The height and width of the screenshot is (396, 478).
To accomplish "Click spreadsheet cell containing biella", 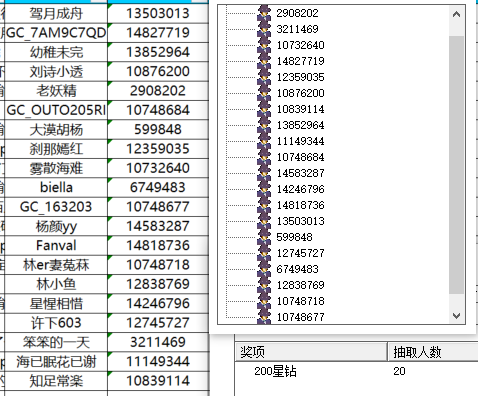I will tap(56, 187).
